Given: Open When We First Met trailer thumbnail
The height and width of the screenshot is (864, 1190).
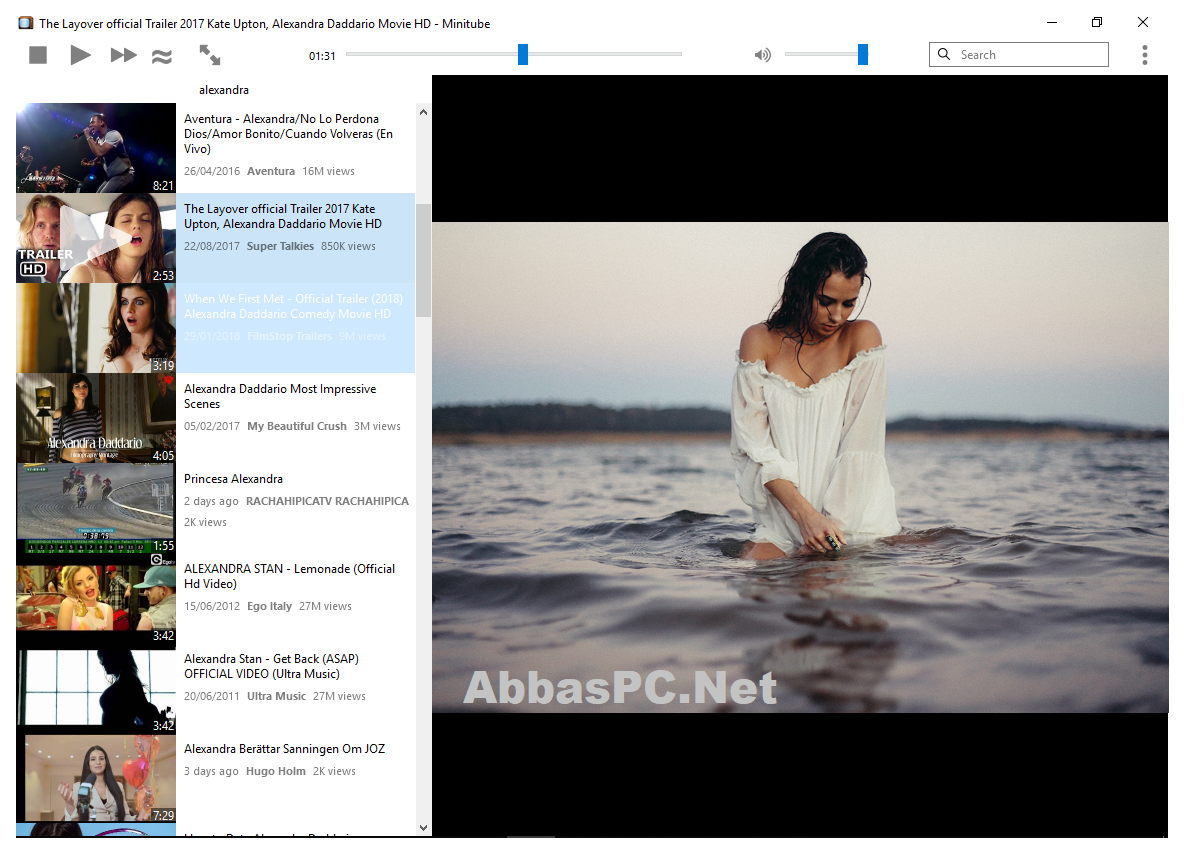Looking at the screenshot, I should click(96, 328).
